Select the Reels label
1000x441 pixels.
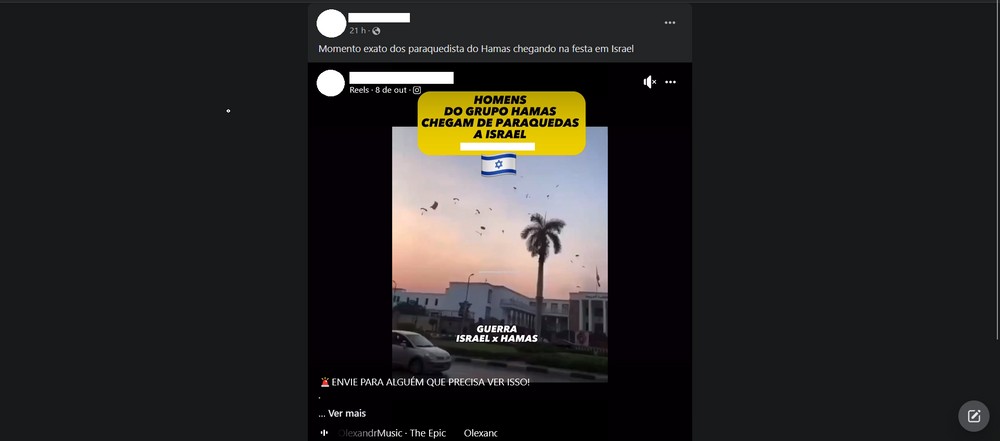(360, 90)
